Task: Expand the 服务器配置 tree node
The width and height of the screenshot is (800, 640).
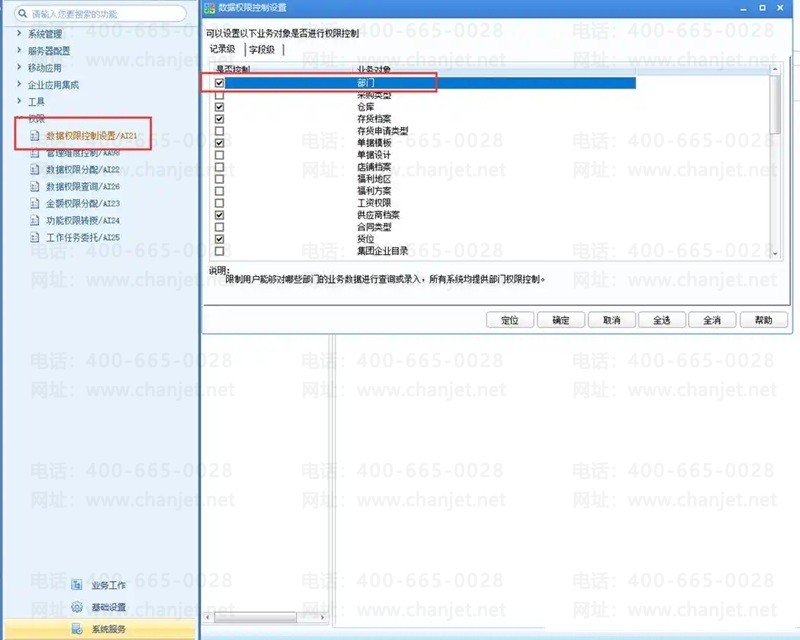Action: tap(19, 51)
